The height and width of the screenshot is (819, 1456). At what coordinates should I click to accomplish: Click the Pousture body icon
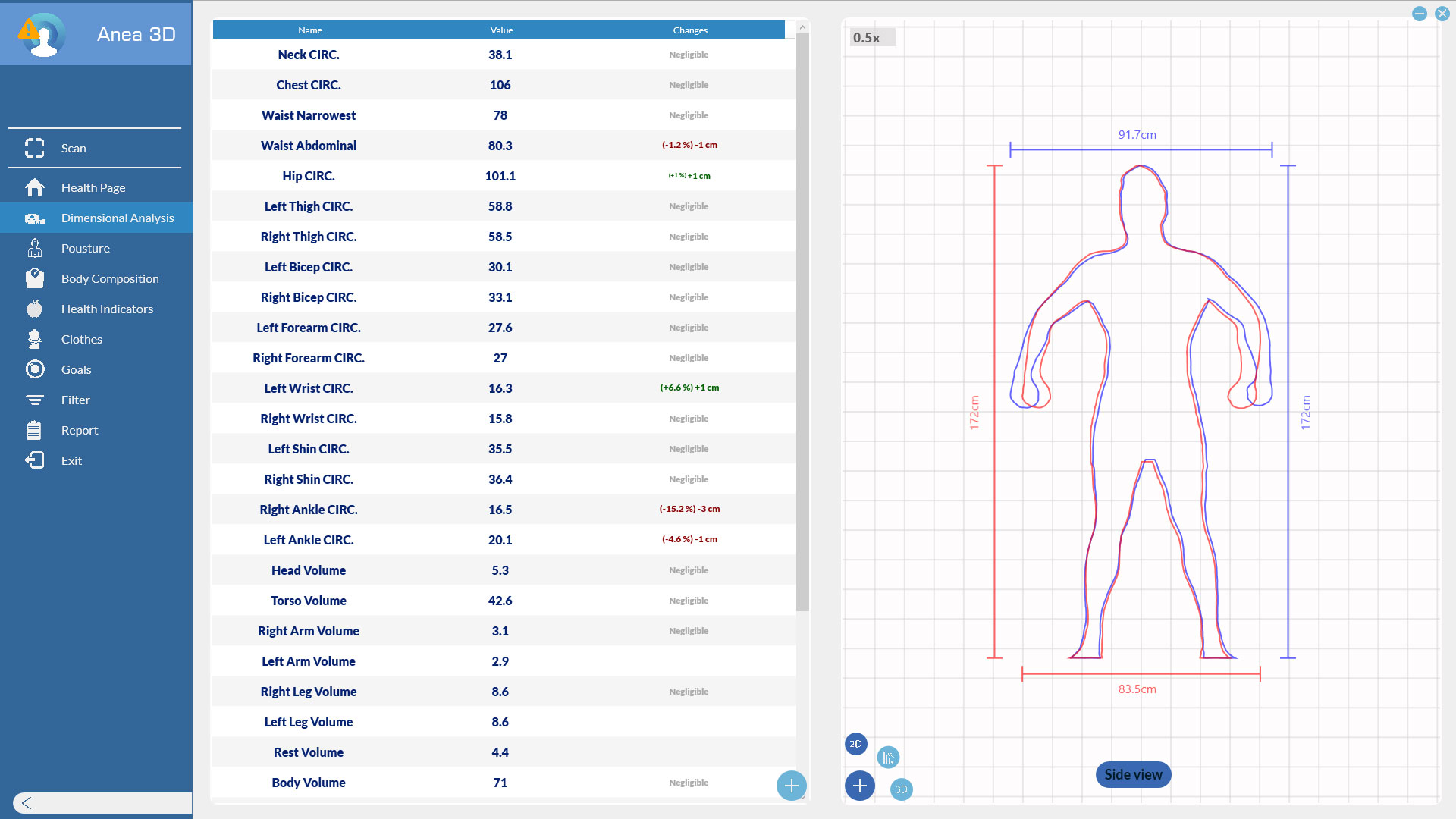pyautogui.click(x=34, y=248)
